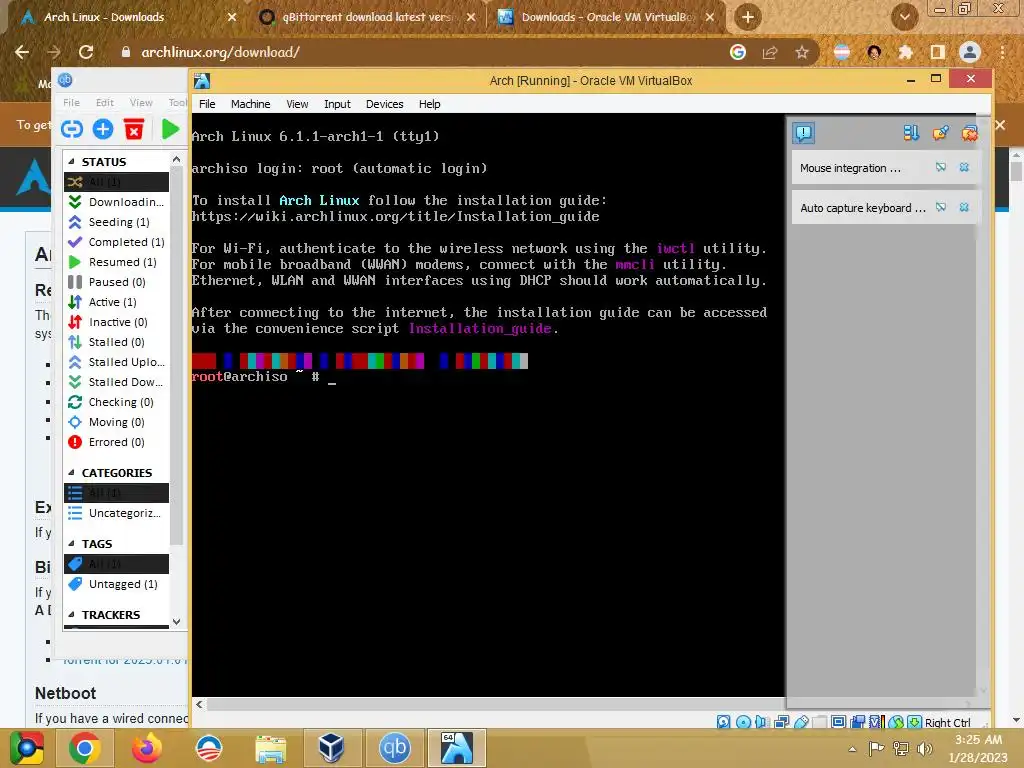Forbid the Mouse integration notification
Viewport: 1024px width, 768px height.
tap(940, 167)
